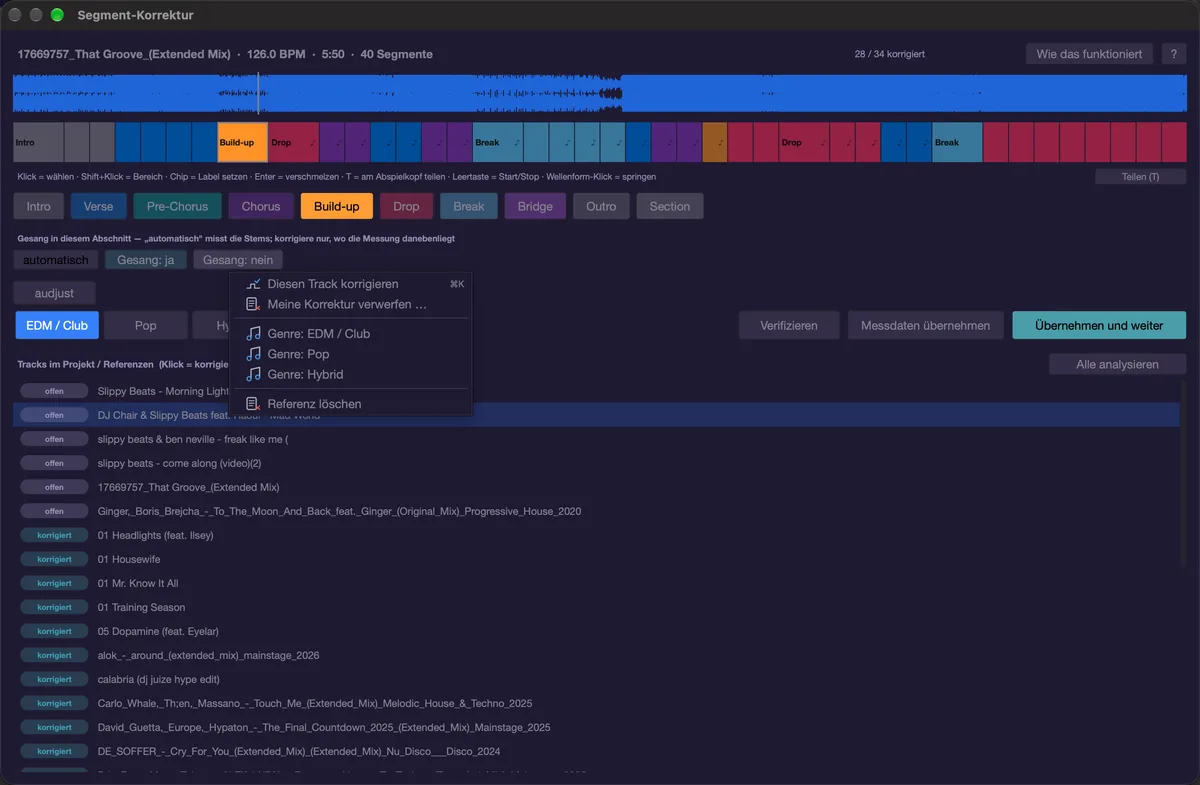Viewport: 1200px width, 785px height.
Task: Set label chip to Intro
Action: click(x=39, y=206)
